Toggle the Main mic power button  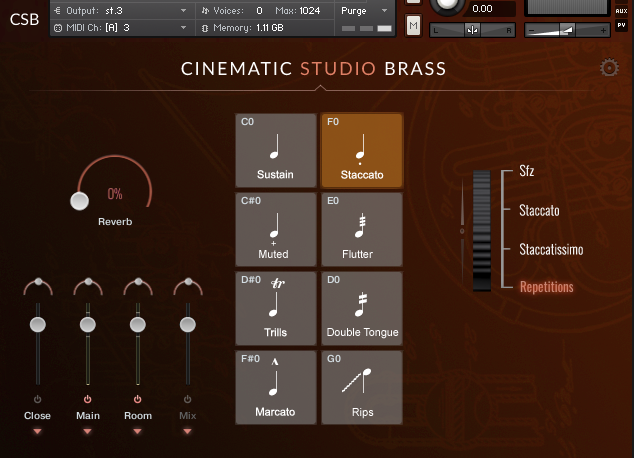tap(87, 399)
